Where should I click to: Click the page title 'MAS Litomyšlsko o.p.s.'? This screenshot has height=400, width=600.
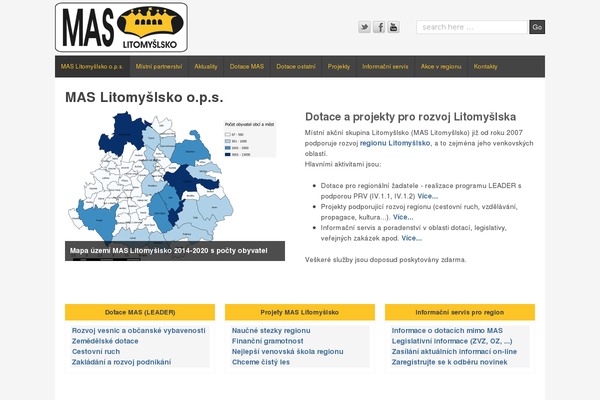click(144, 98)
